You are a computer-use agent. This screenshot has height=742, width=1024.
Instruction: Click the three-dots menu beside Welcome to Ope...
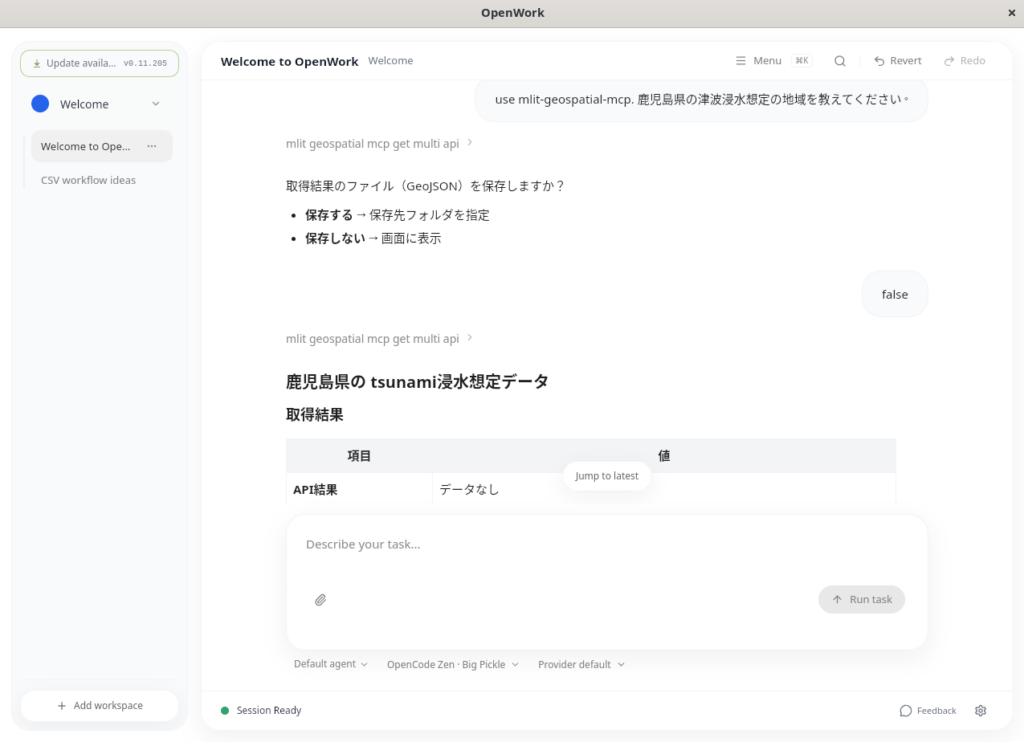click(x=152, y=146)
